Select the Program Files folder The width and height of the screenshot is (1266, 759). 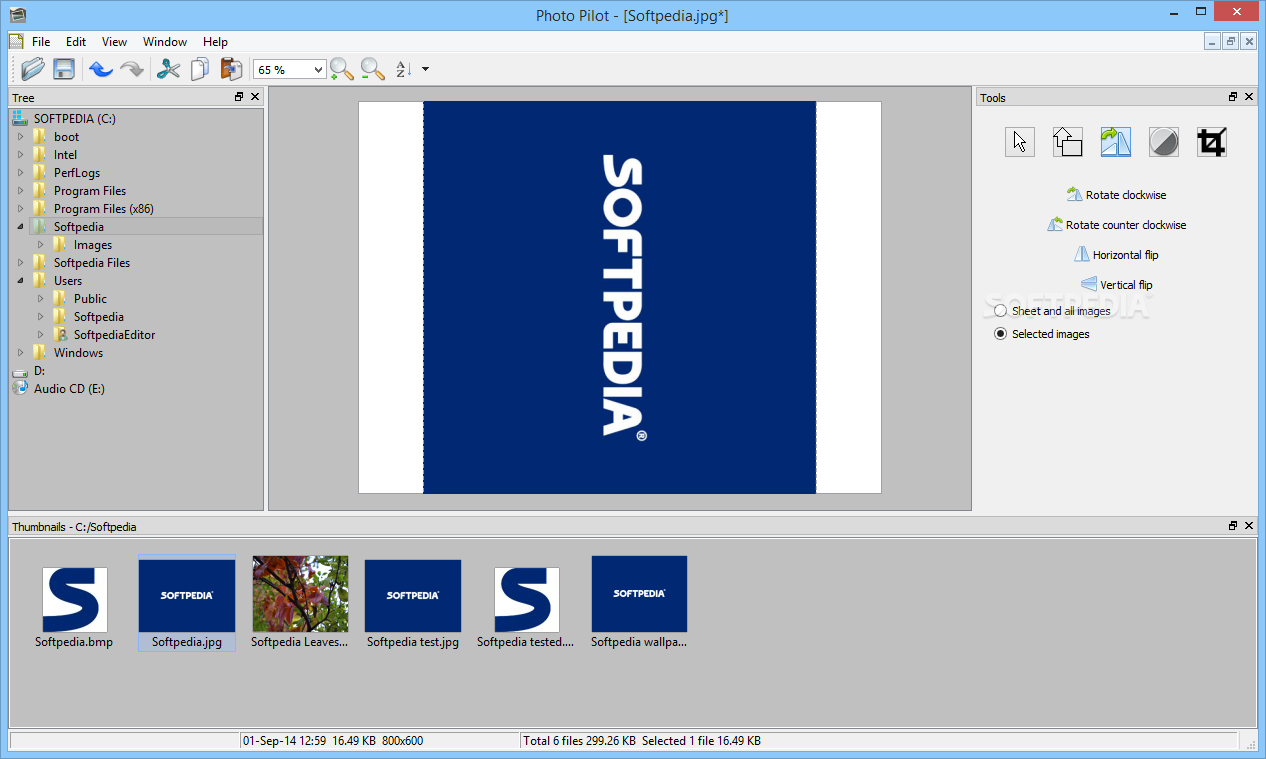point(90,191)
